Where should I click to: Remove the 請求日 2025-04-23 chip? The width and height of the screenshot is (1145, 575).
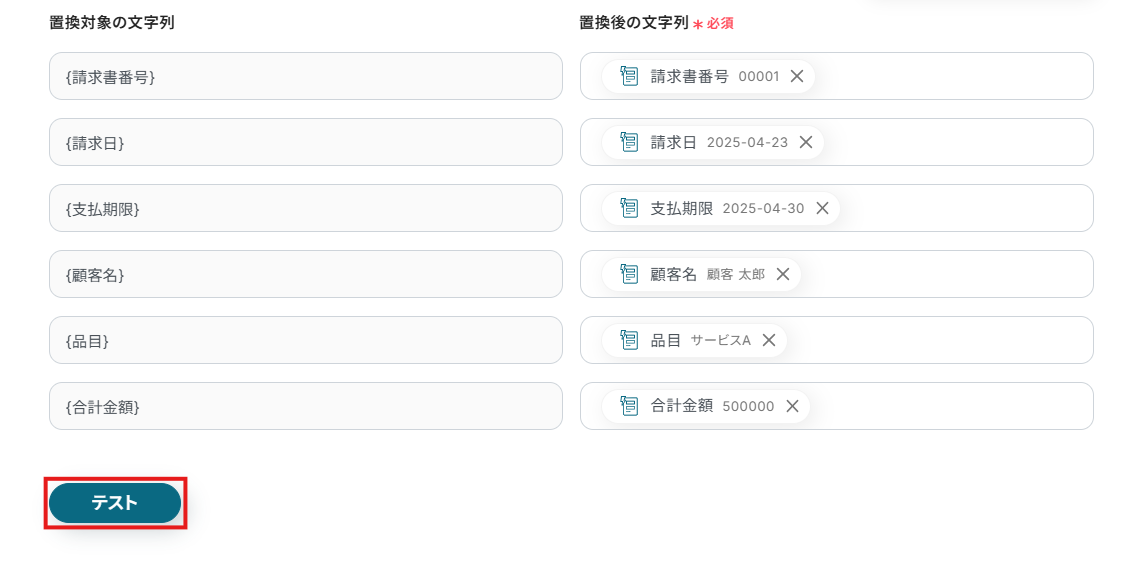(x=805, y=142)
